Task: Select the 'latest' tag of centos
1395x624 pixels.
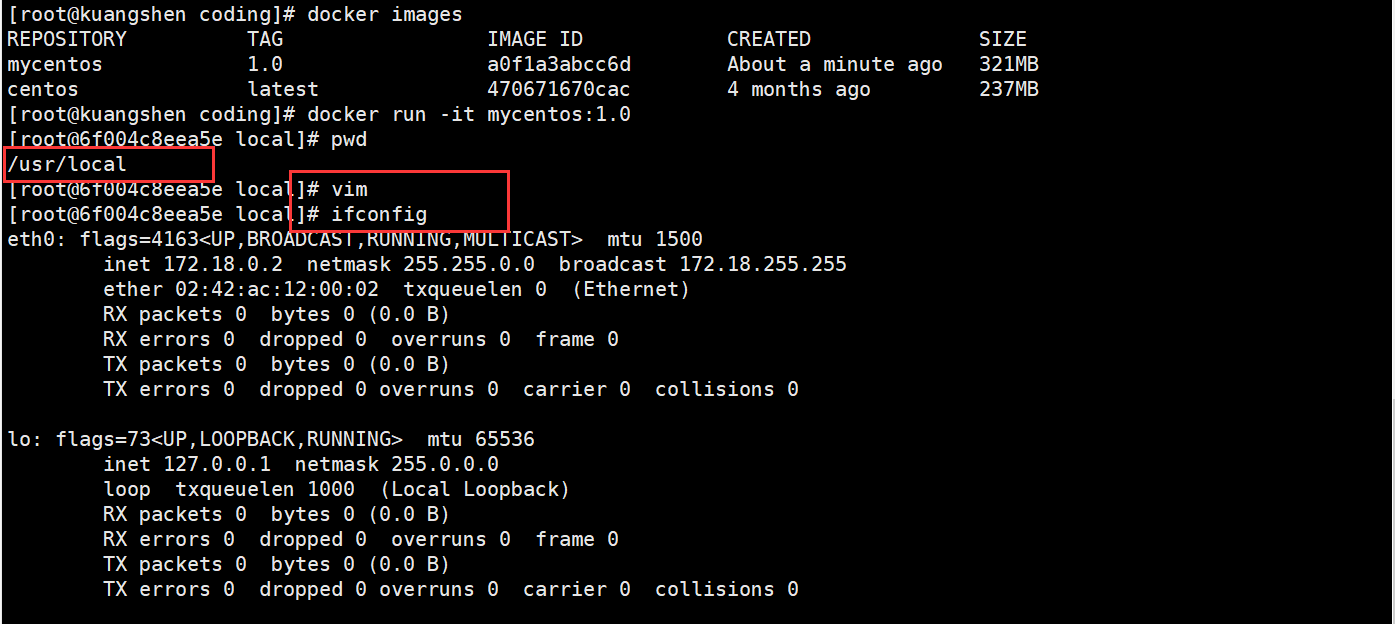Action: [x=283, y=89]
